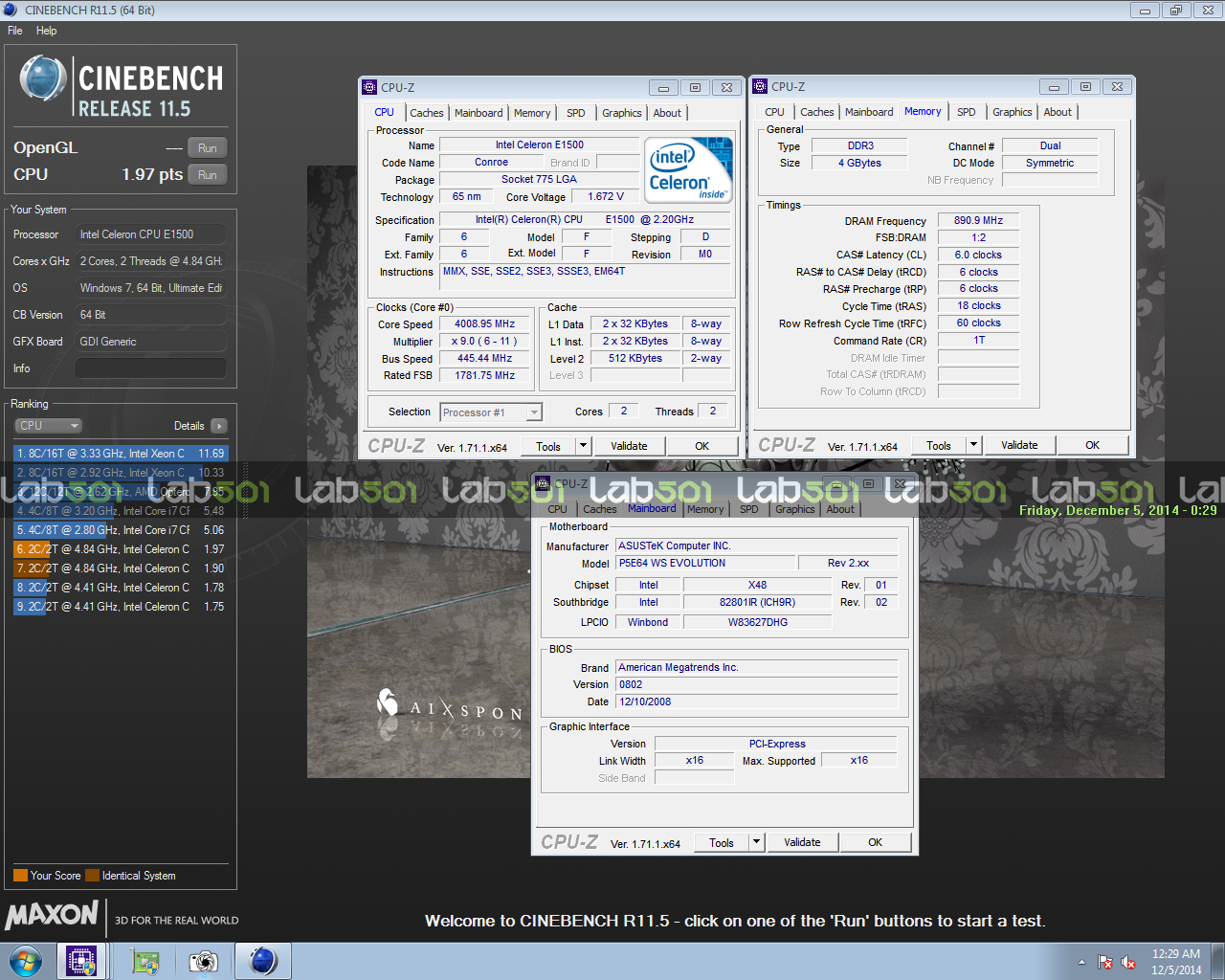Open the shield monitor taskbar icon
Viewport: 1225px width, 980px height.
145,961
